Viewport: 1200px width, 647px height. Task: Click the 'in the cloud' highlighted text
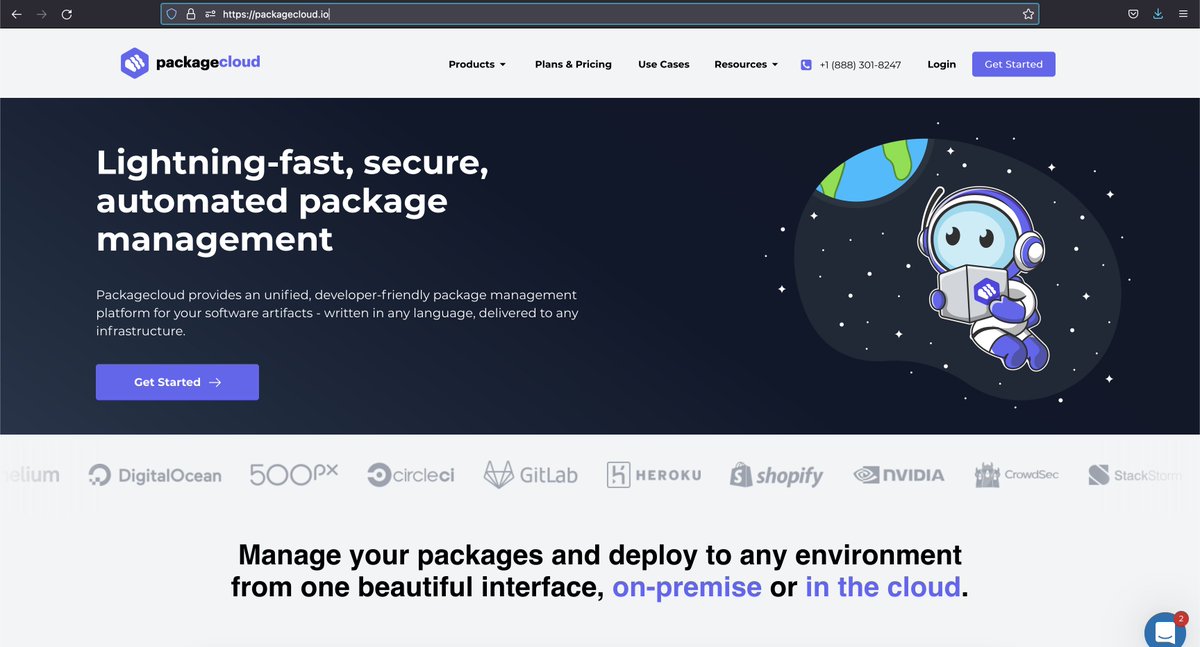coord(883,586)
